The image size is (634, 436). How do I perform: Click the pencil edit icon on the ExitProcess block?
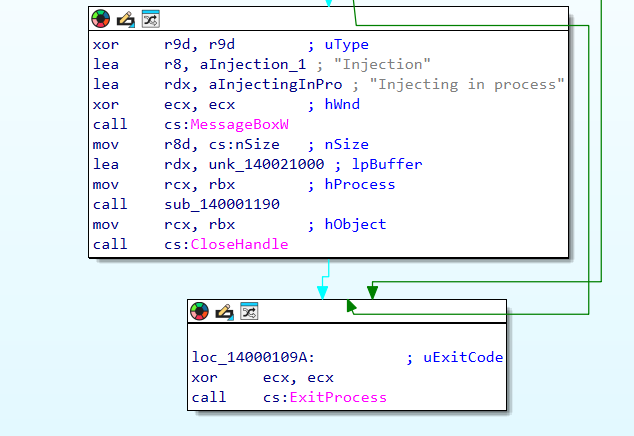click(x=225, y=311)
